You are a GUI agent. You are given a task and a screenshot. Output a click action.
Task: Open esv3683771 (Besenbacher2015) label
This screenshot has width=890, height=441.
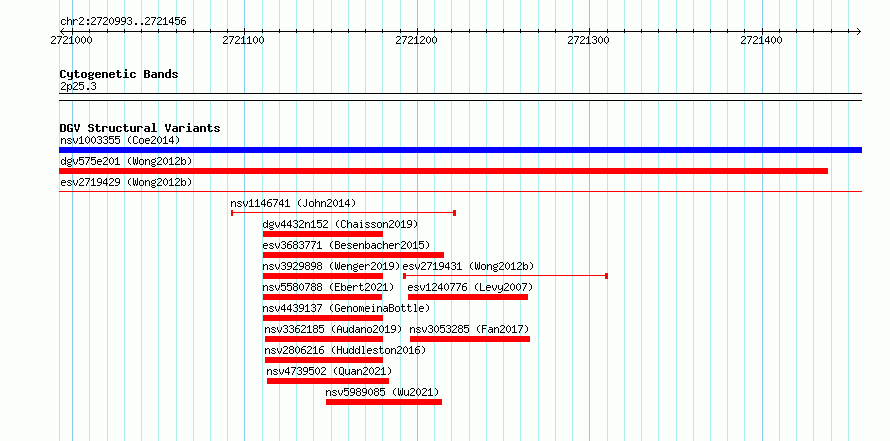(346, 245)
